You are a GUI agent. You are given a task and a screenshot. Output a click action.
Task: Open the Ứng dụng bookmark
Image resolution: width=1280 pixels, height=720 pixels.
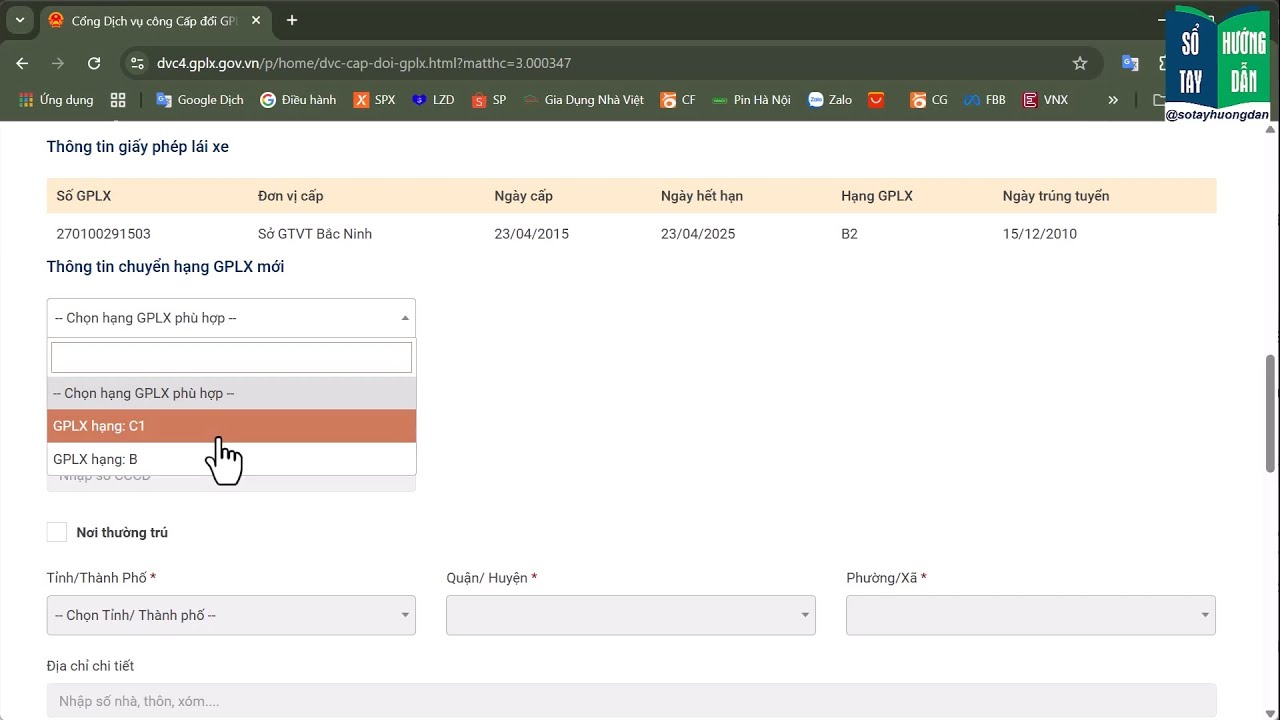click(x=56, y=100)
